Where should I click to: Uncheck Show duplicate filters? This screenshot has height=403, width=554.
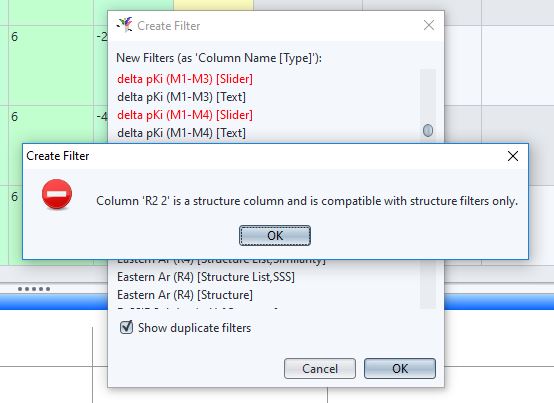click(x=126, y=327)
